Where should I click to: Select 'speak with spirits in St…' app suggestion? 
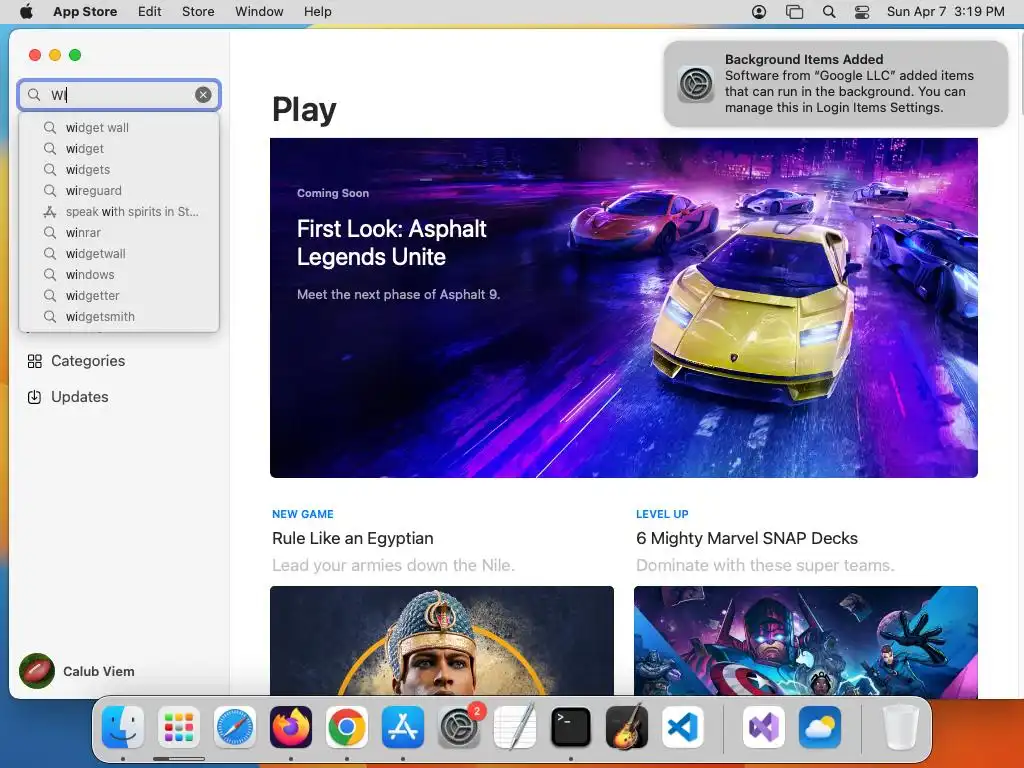pos(120,211)
